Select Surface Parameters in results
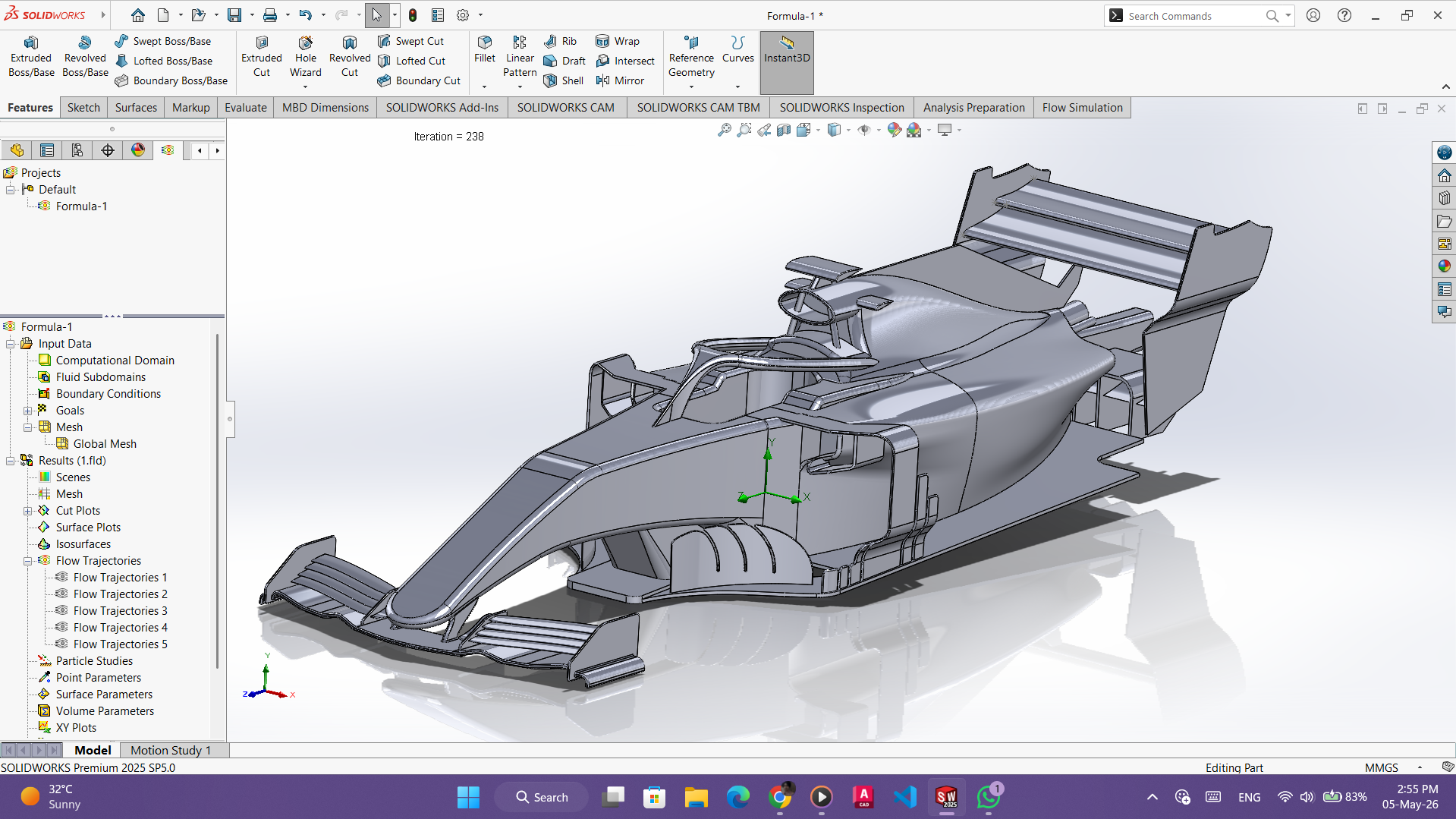The width and height of the screenshot is (1456, 819). click(x=104, y=695)
